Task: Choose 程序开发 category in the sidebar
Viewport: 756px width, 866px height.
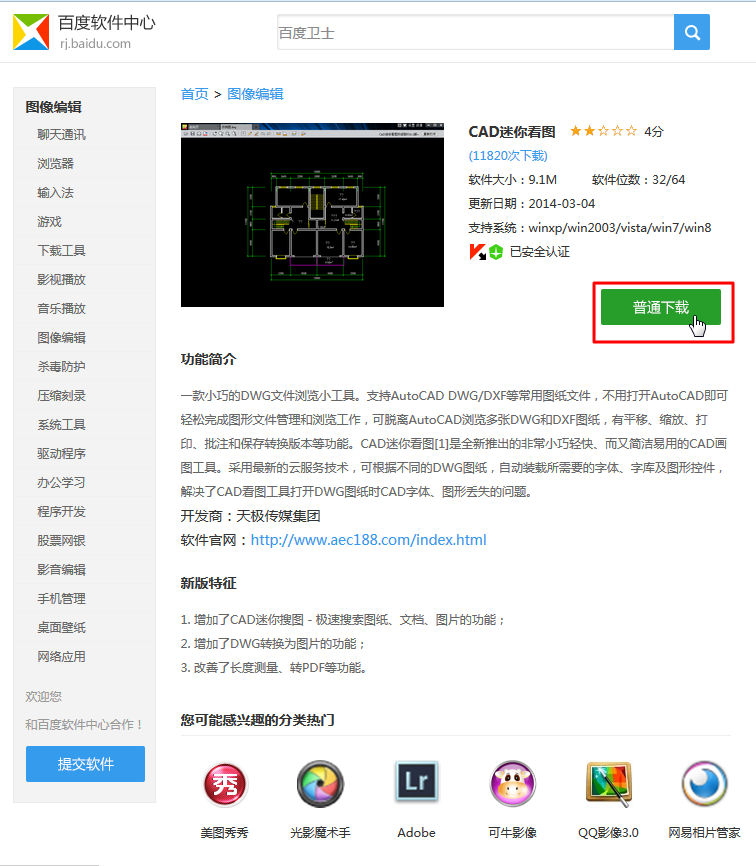Action: 61,511
